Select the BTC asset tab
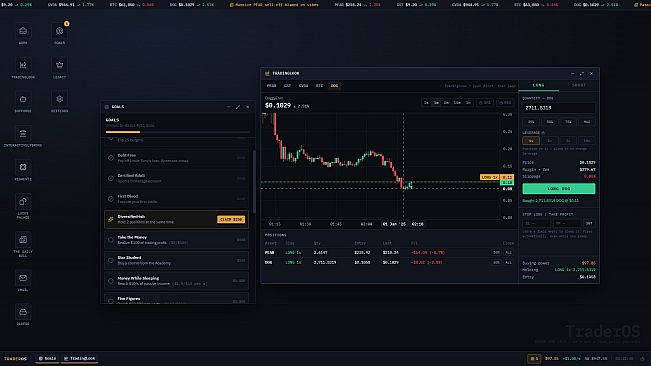Viewport: 651px width, 366px height. 319,86
